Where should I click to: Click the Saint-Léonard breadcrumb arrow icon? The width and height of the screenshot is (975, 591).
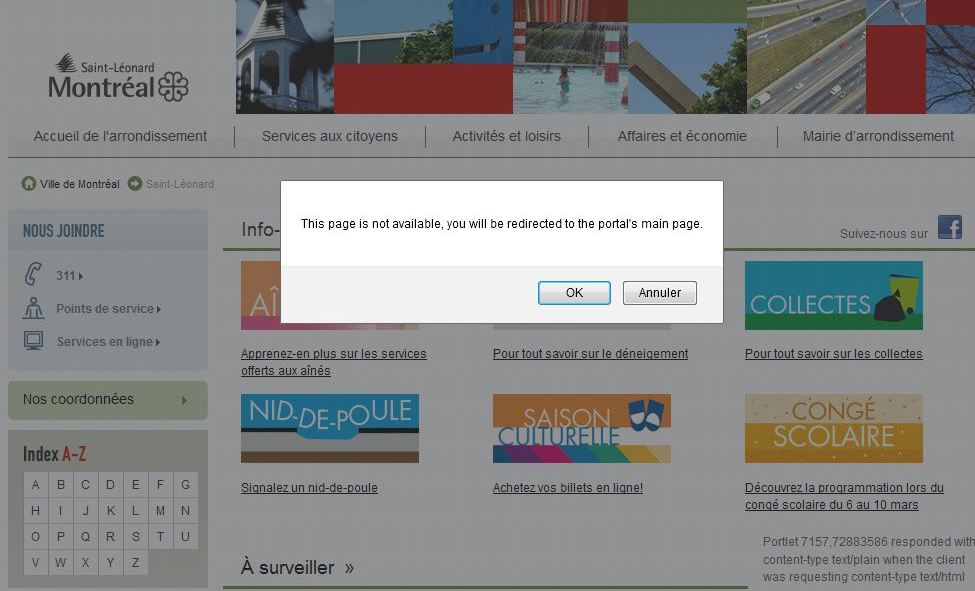(135, 184)
